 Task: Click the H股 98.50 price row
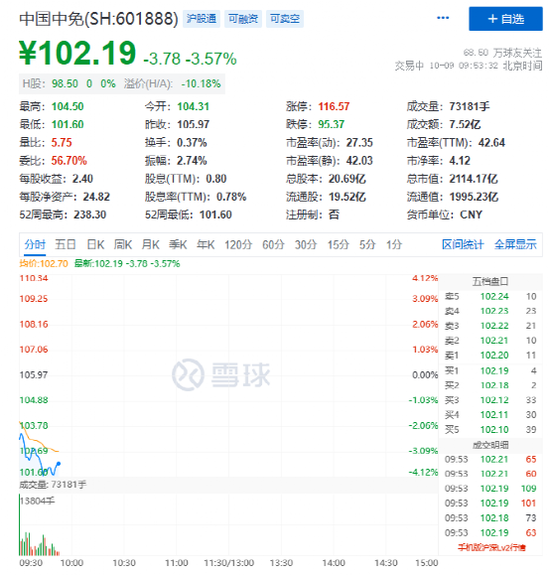[x=122, y=84]
